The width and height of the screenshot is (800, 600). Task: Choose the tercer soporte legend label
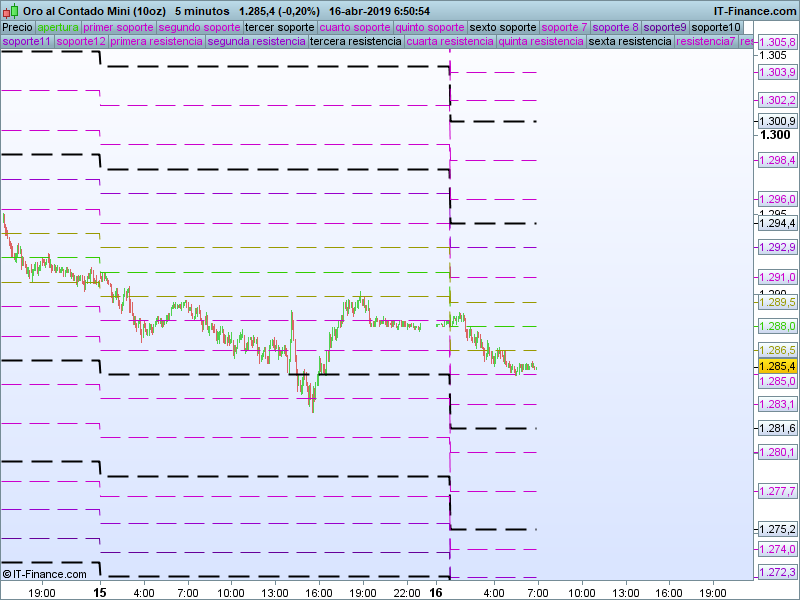(279, 27)
